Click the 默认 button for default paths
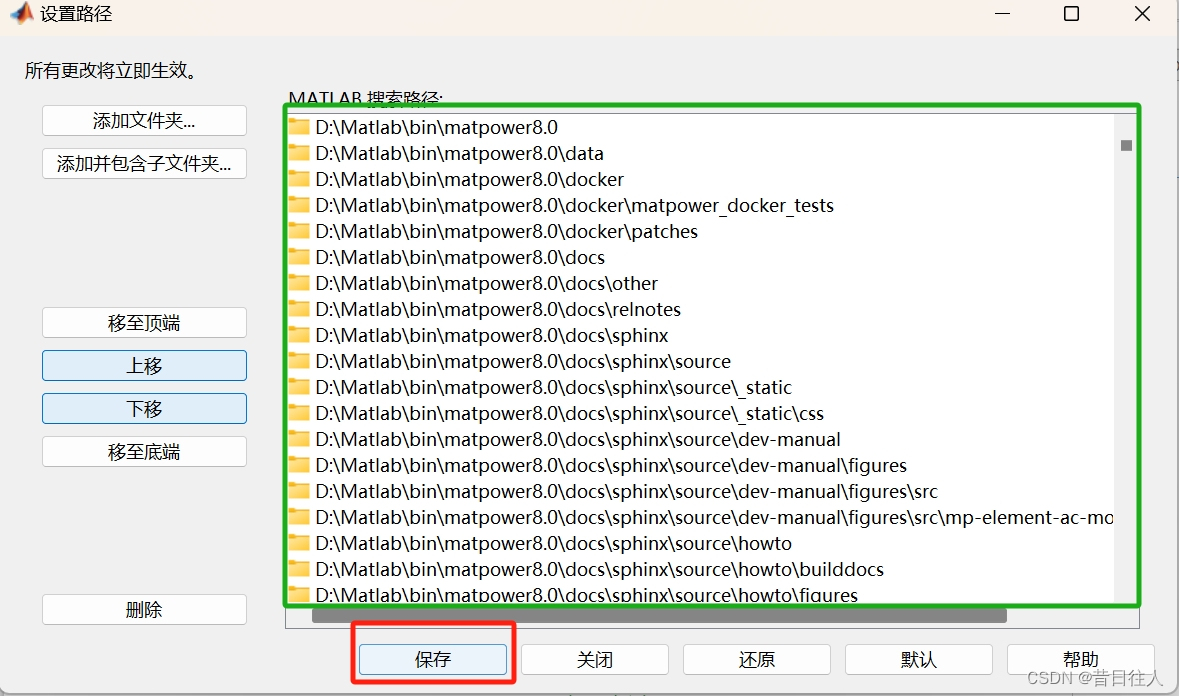 [x=918, y=659]
